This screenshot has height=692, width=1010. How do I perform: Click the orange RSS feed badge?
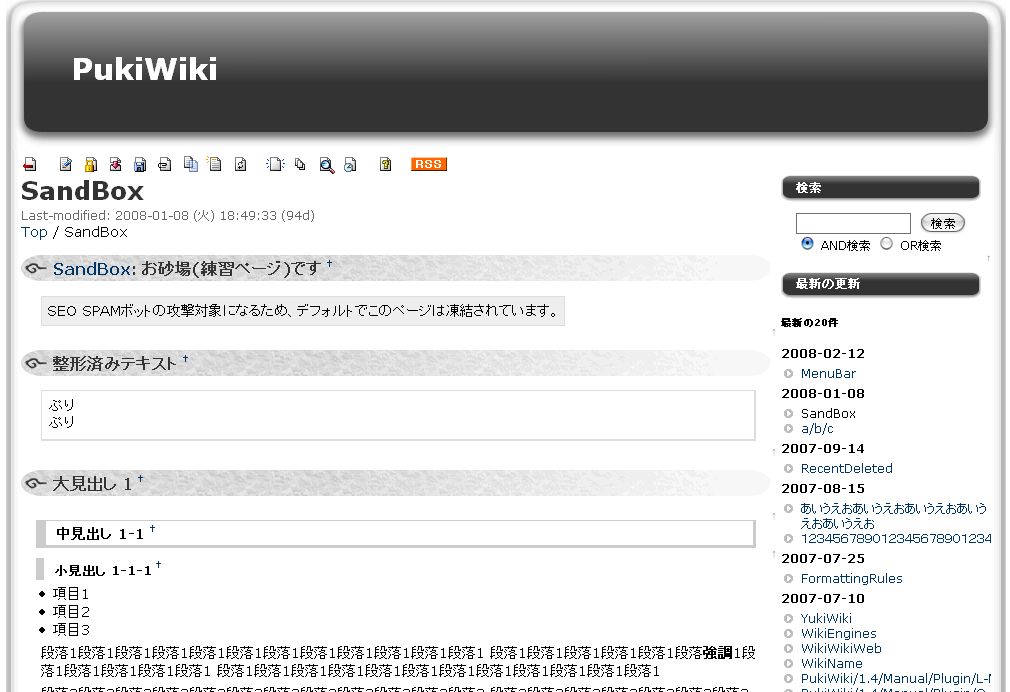pos(428,165)
